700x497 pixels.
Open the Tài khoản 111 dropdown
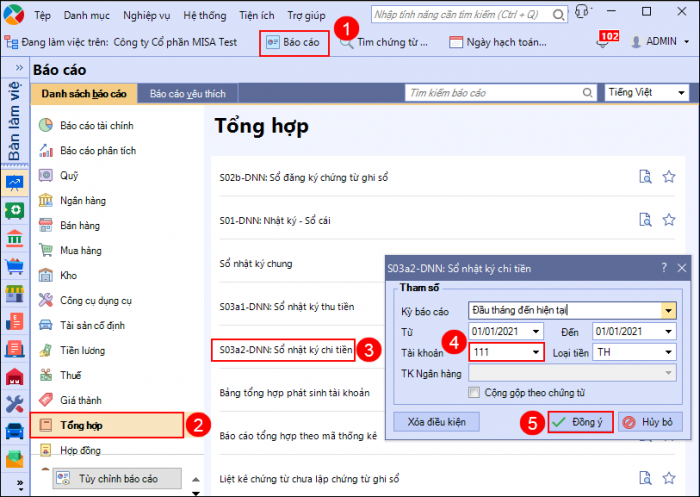tap(537, 352)
